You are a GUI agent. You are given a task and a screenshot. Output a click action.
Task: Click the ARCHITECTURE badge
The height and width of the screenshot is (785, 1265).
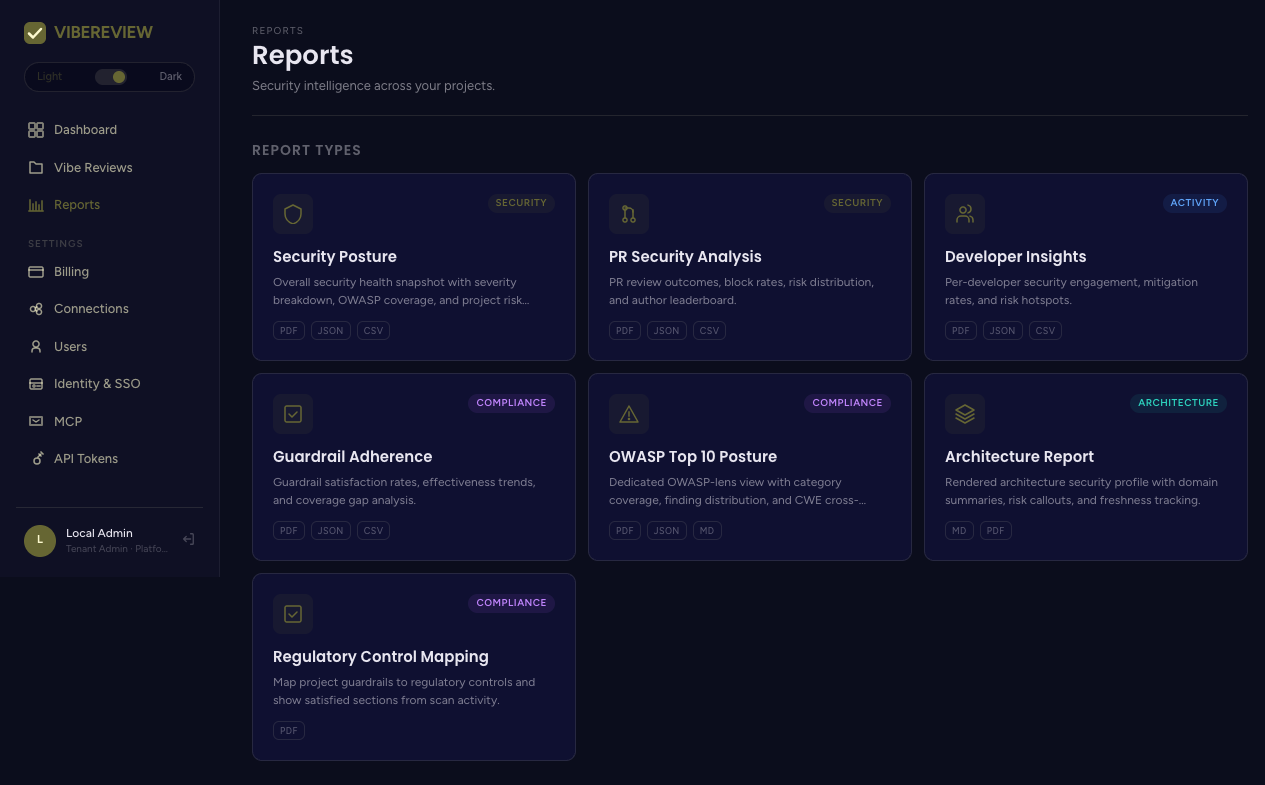click(1178, 403)
